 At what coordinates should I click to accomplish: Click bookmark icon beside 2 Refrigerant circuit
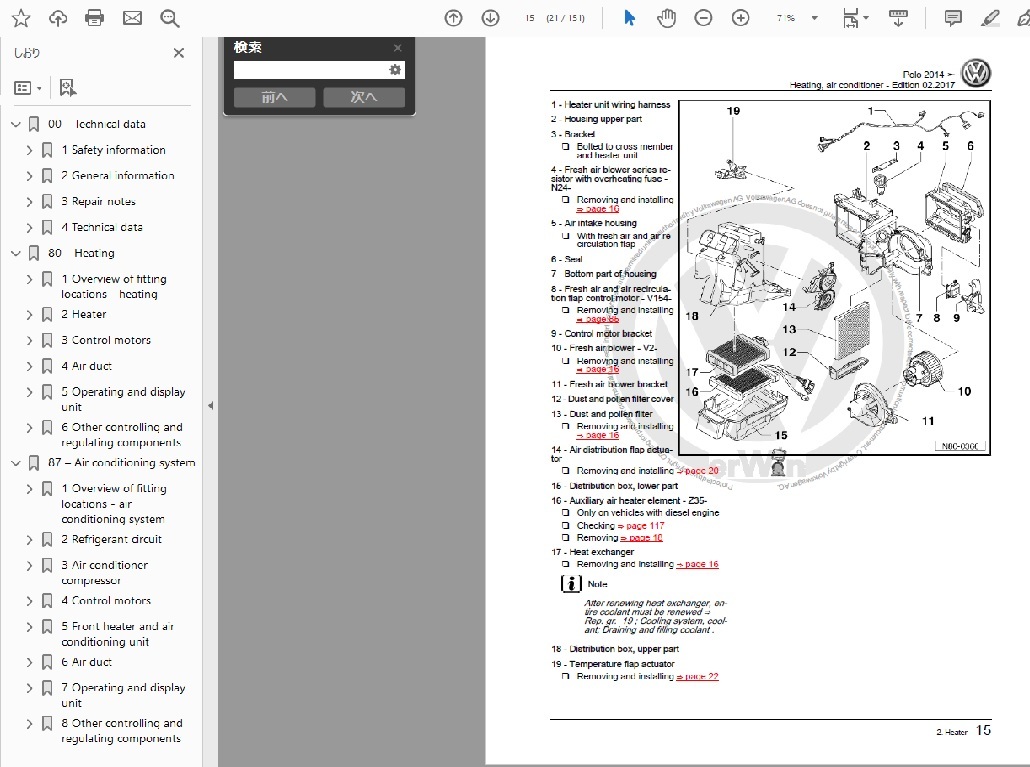(47, 540)
